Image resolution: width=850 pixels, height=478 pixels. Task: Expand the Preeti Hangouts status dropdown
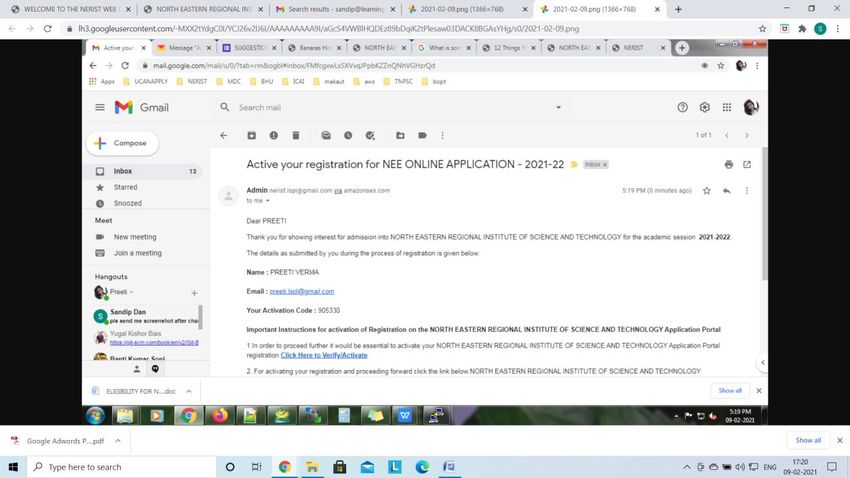click(x=131, y=292)
